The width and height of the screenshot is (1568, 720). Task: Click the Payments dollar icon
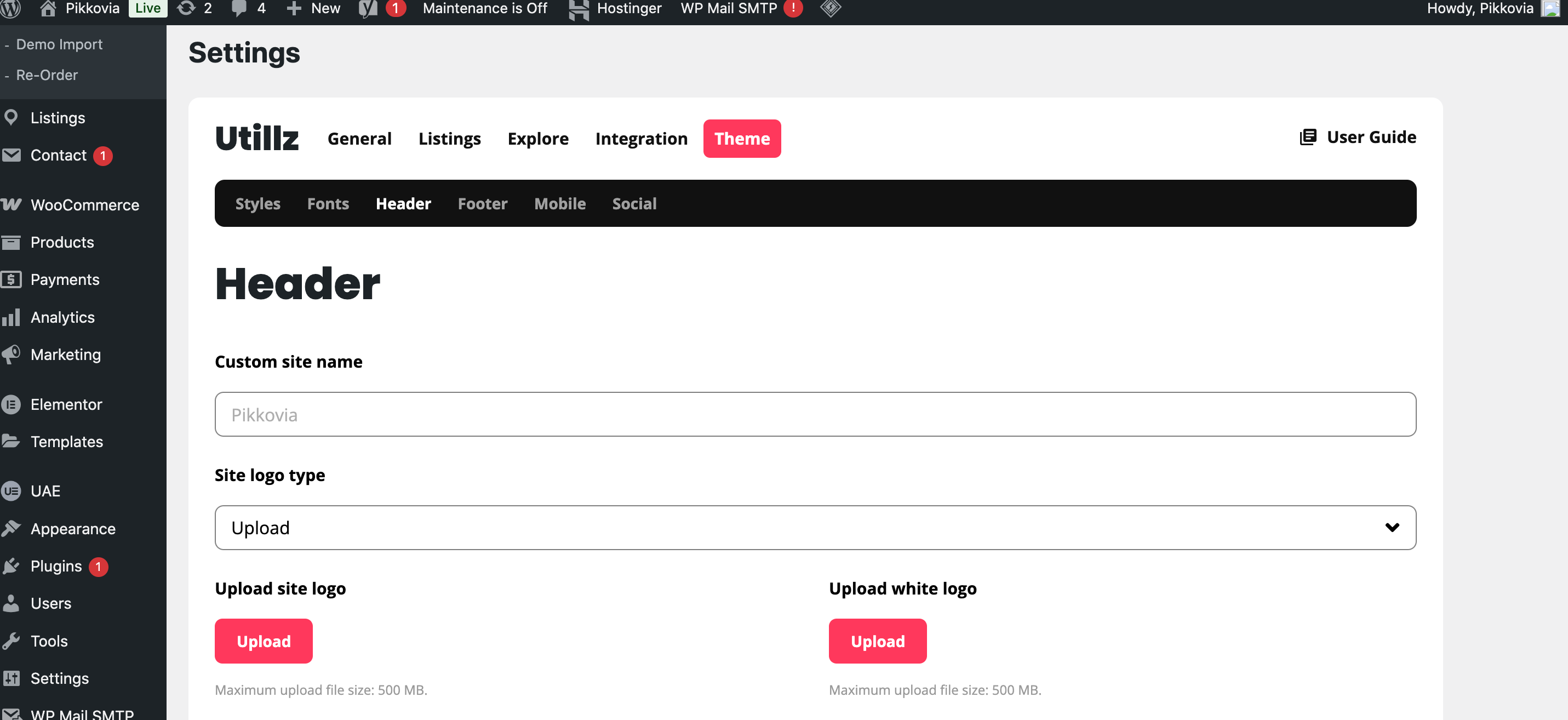[x=11, y=279]
